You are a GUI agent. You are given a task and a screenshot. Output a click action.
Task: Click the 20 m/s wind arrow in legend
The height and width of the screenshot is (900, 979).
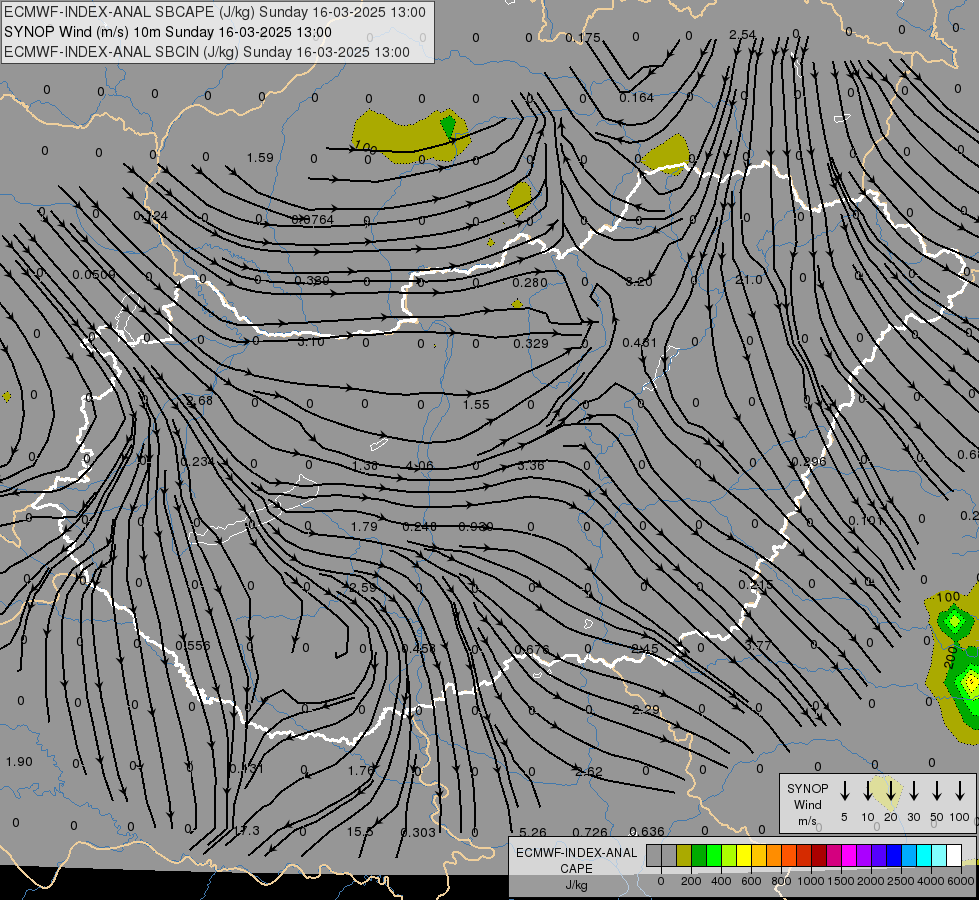(890, 791)
